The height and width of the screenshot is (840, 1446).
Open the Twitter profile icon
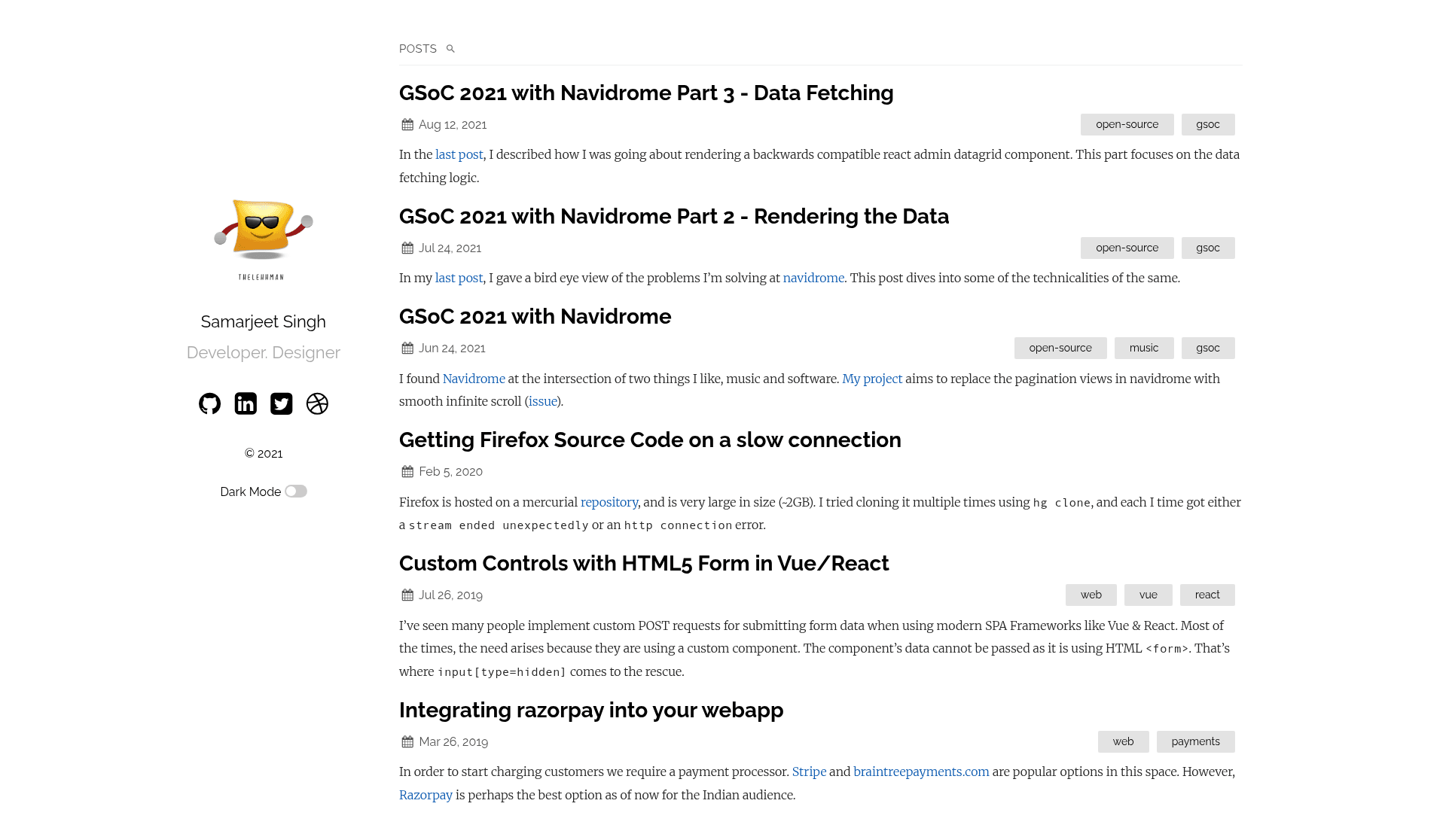[282, 404]
